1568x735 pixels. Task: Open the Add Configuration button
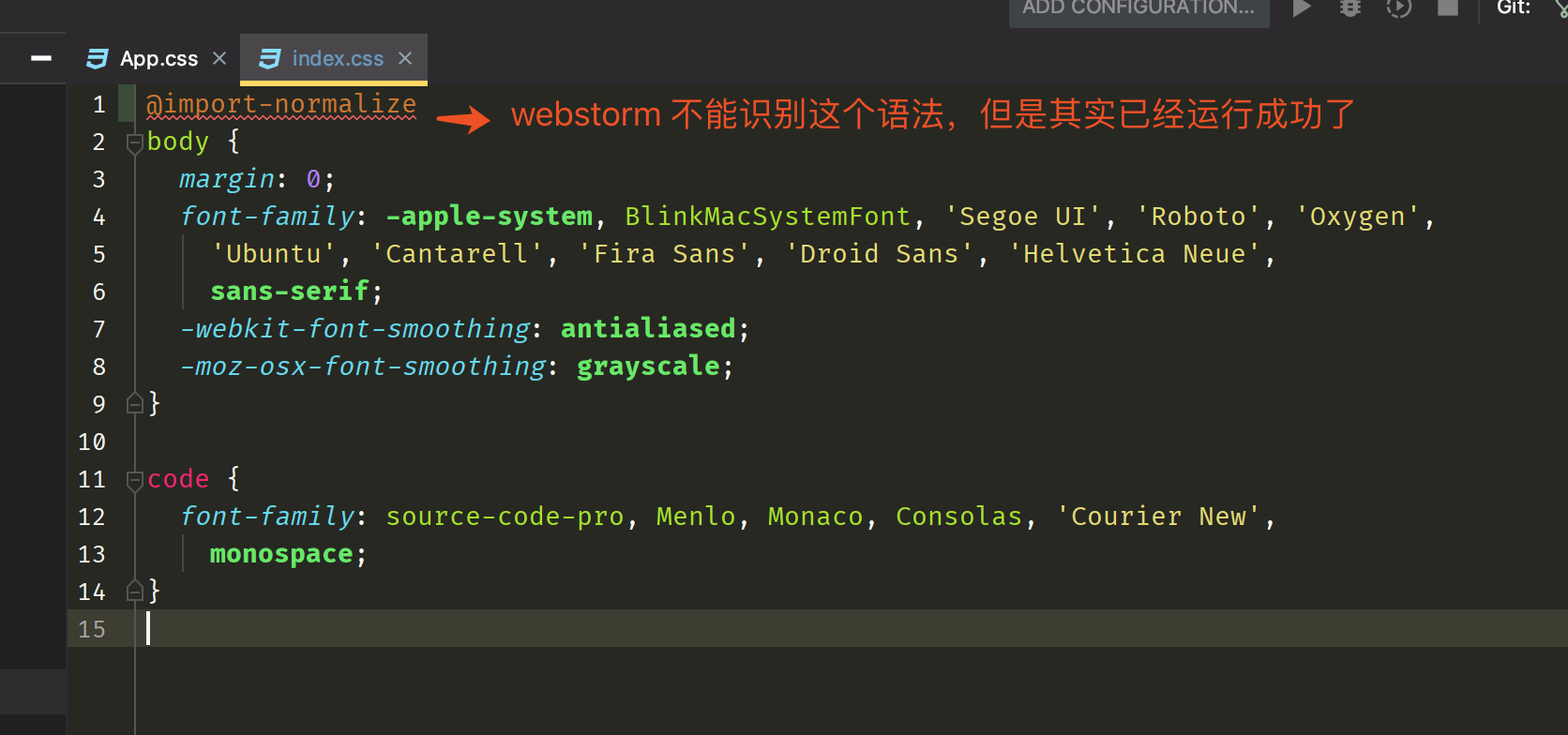(1138, 9)
